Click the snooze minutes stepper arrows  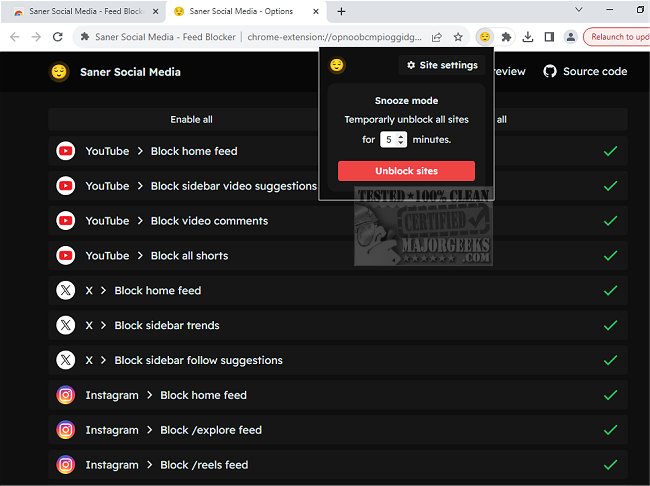[x=400, y=139]
